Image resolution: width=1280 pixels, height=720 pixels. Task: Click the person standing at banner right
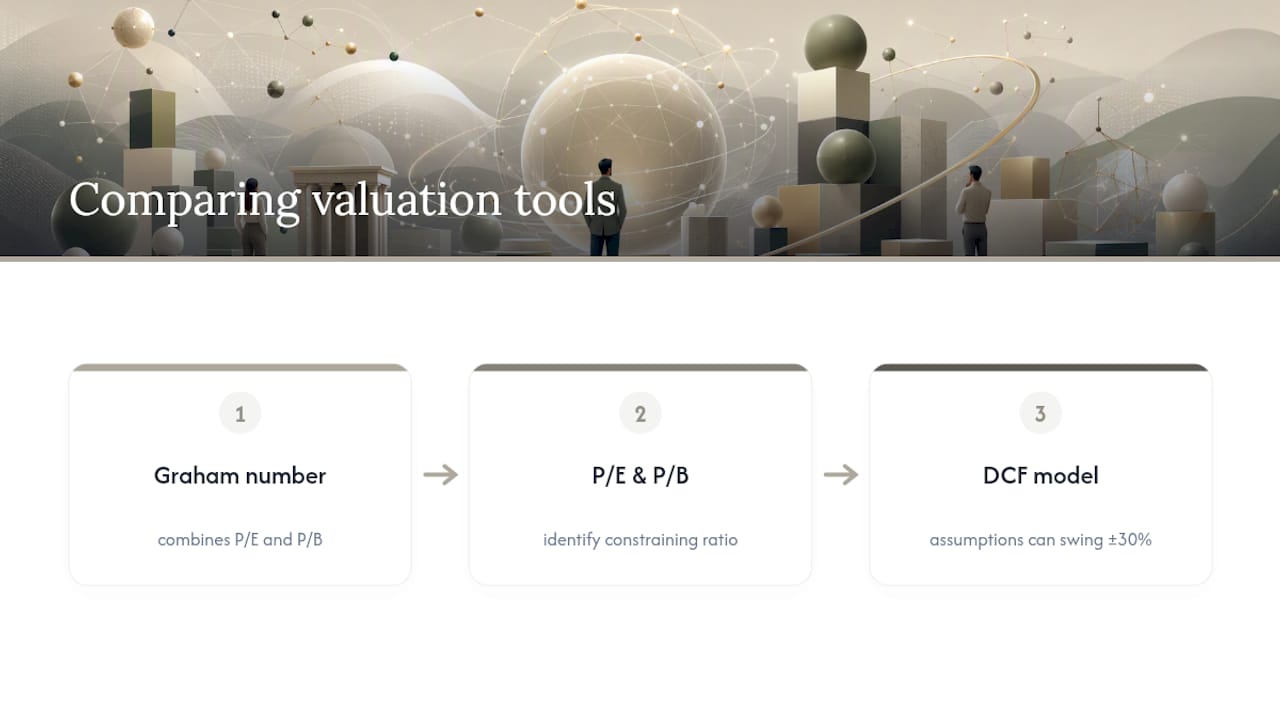tap(973, 210)
